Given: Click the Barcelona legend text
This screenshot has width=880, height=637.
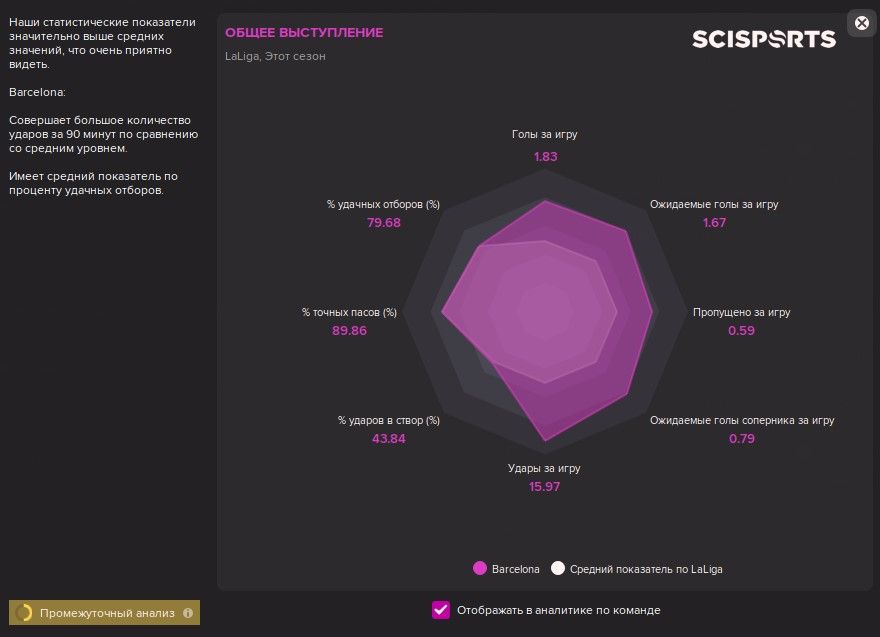Looking at the screenshot, I should click(515, 569).
